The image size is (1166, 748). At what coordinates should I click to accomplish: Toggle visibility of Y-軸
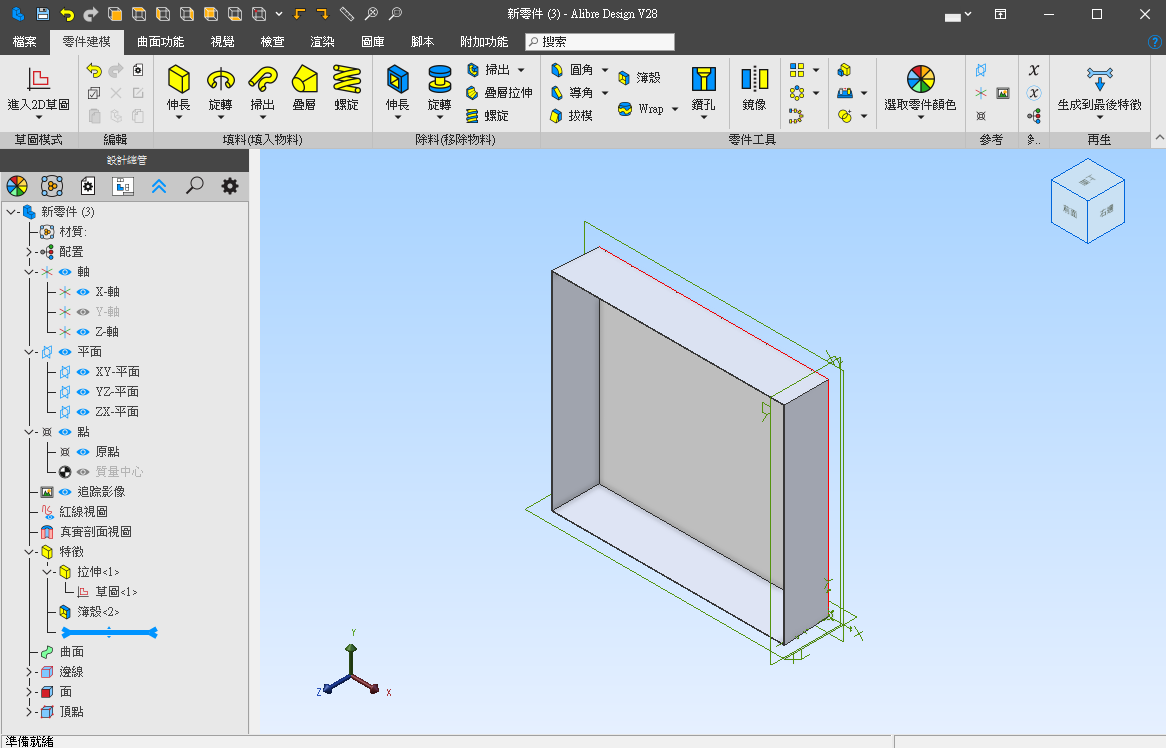pyautogui.click(x=83, y=312)
